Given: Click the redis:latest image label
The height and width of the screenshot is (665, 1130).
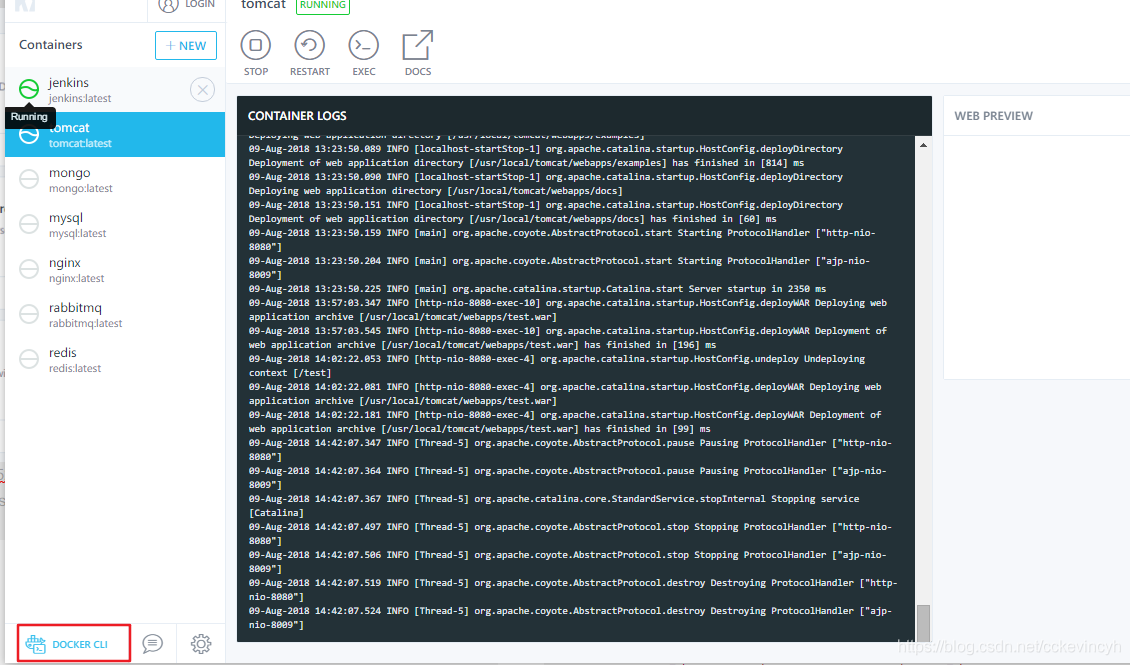Looking at the screenshot, I should click(75, 368).
